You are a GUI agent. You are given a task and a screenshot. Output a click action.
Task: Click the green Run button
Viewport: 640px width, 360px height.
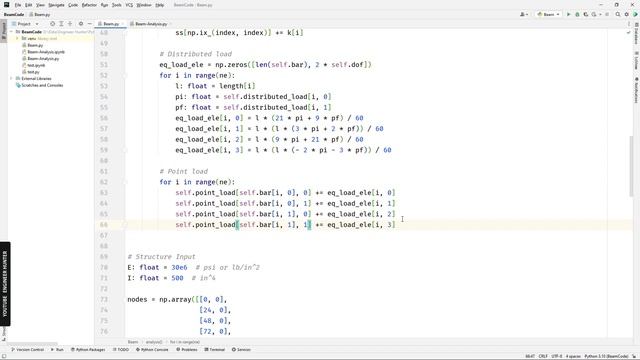click(569, 14)
